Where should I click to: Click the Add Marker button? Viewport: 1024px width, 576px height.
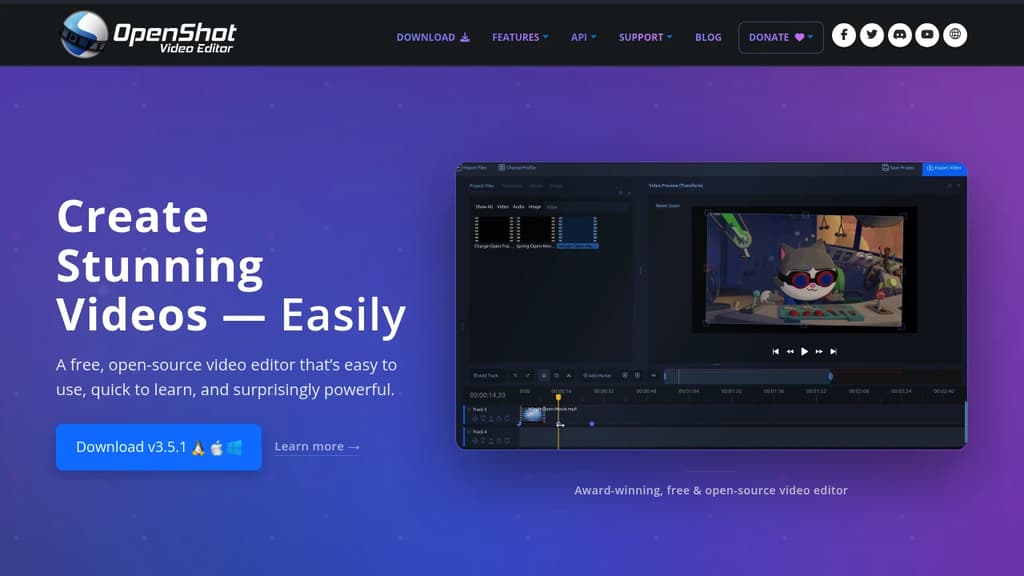[597, 376]
